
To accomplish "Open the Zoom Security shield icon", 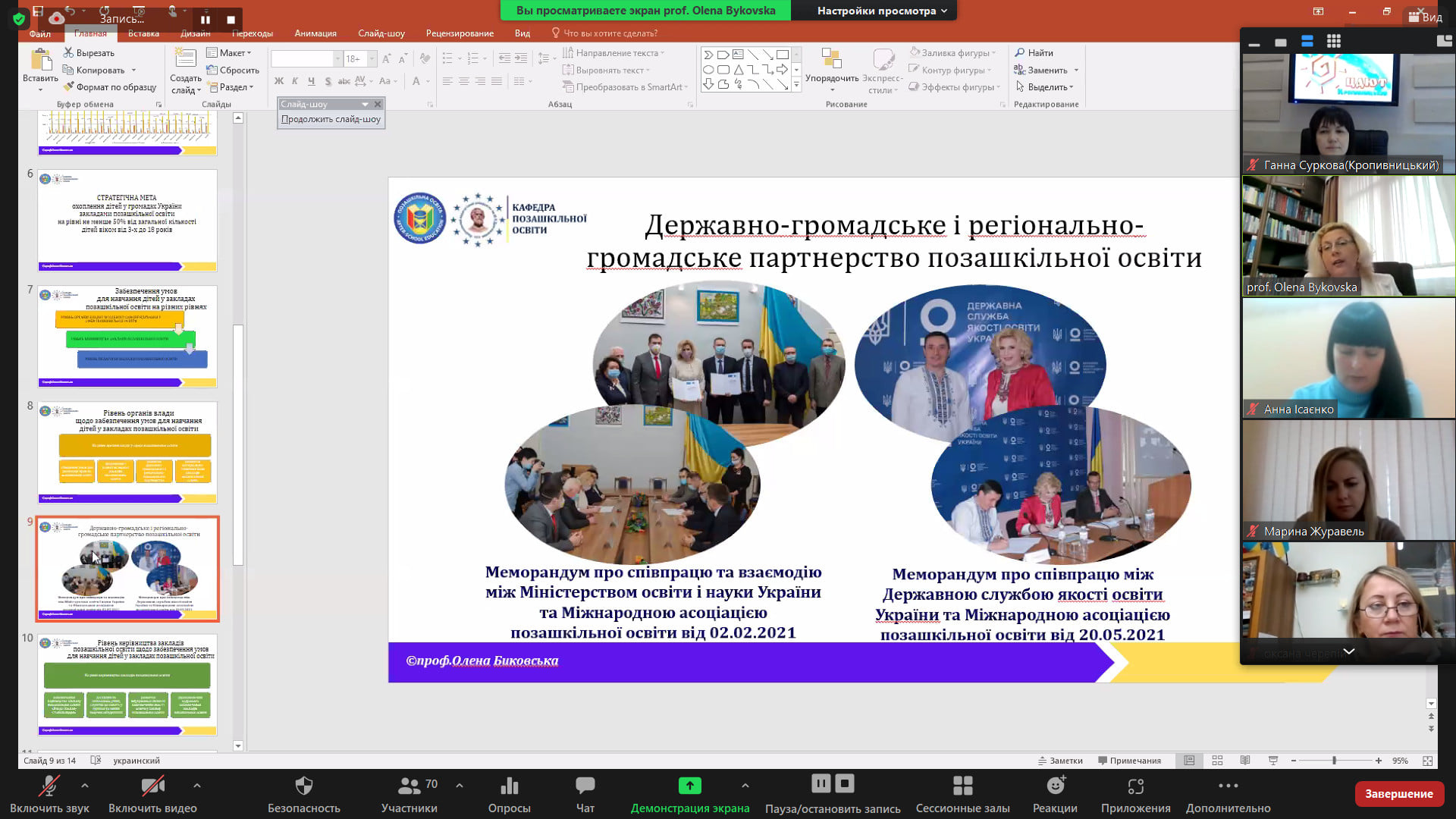I will [303, 786].
